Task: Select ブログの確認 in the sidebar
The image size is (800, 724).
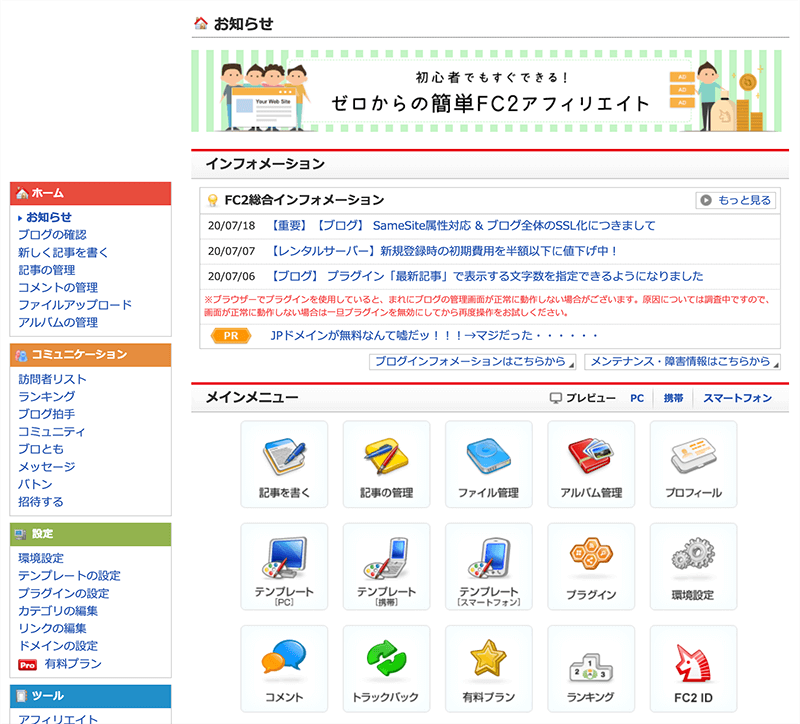Action: coord(52,235)
